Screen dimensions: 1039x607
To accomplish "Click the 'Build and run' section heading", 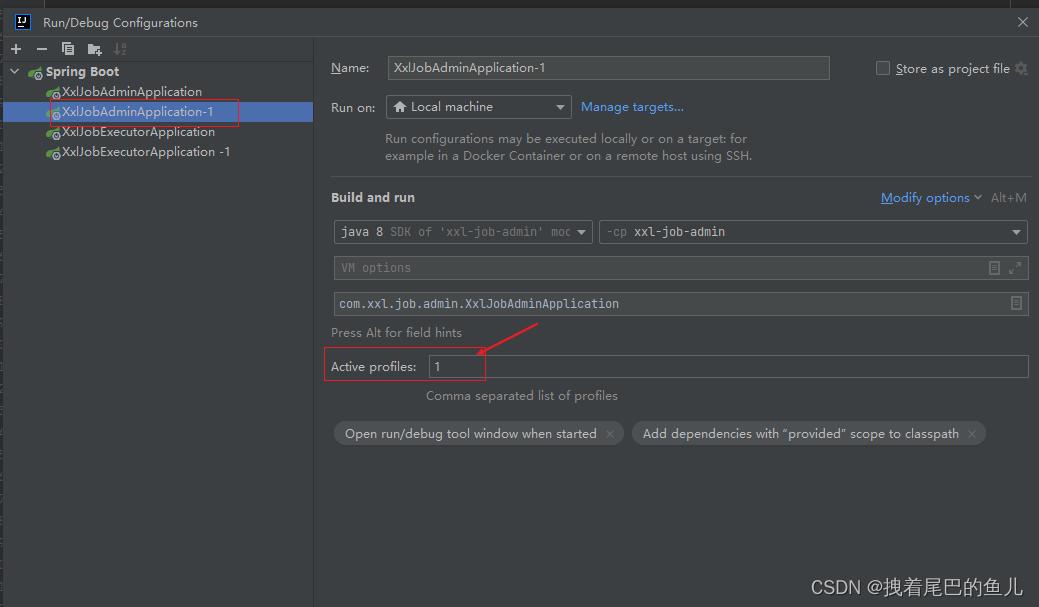I will point(373,197).
